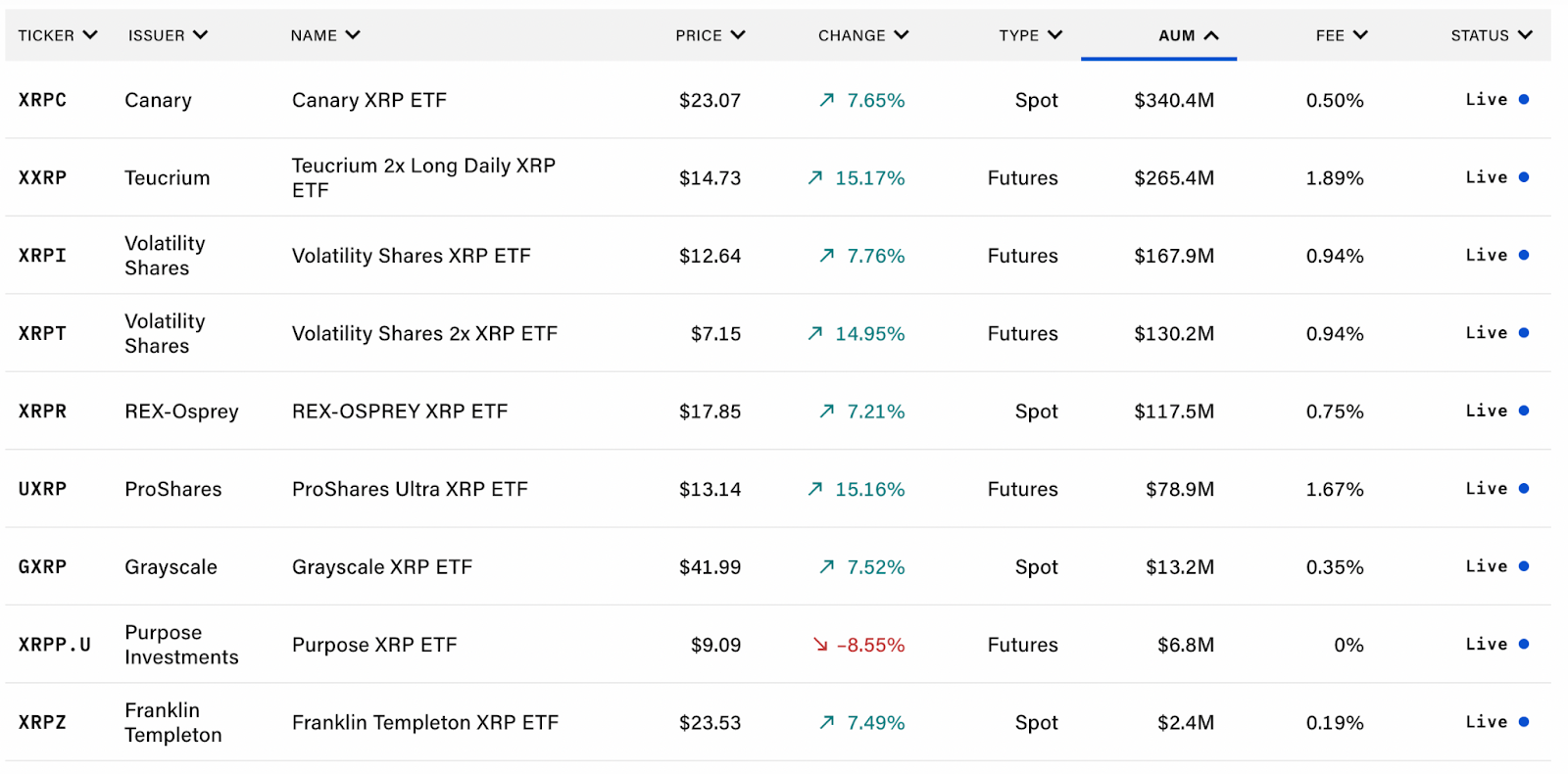Sort table by the TICKER column
This screenshot has height=774, width=1568.
57,35
